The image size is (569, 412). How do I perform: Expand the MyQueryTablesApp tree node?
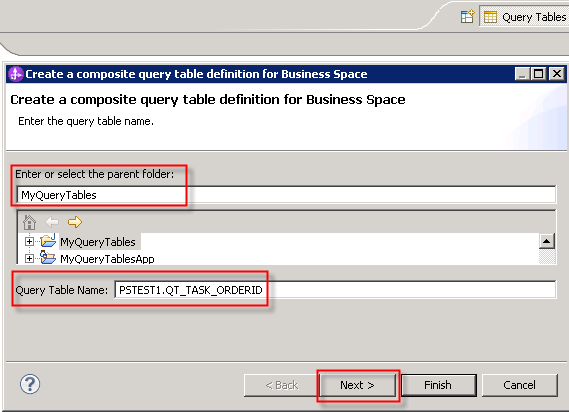click(29, 258)
